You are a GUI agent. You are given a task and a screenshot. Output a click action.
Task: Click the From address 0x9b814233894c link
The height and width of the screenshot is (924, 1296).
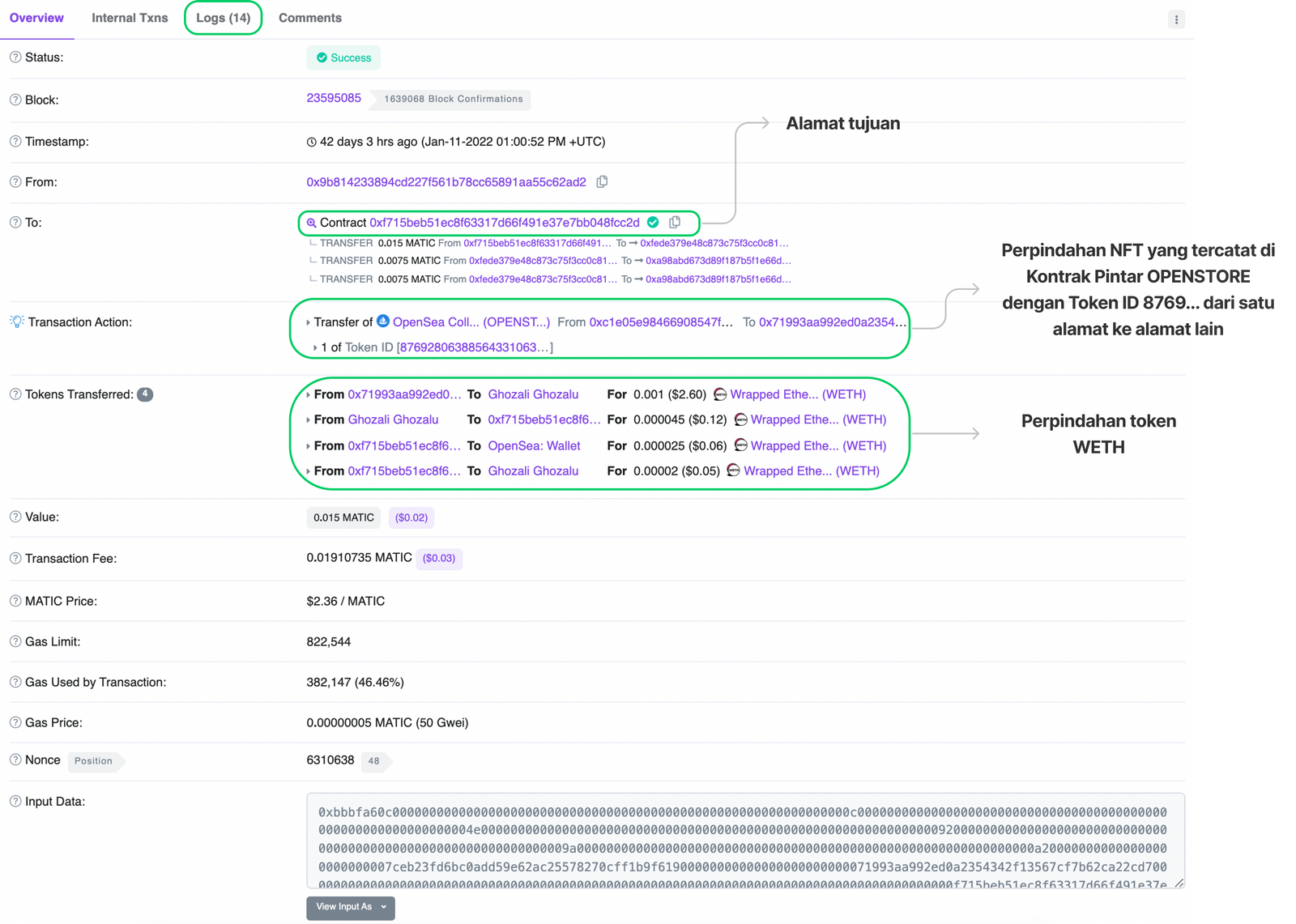pyautogui.click(x=446, y=182)
